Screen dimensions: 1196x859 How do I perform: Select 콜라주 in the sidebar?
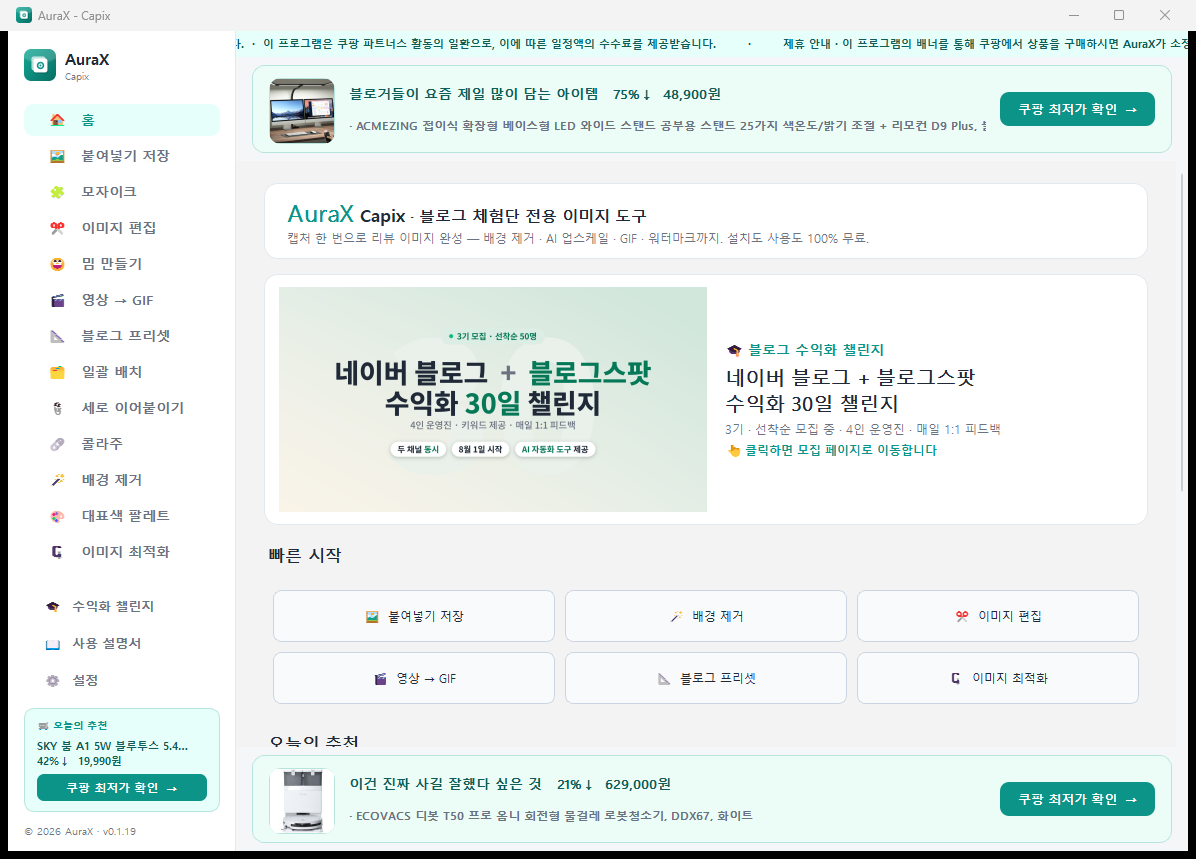coord(122,444)
